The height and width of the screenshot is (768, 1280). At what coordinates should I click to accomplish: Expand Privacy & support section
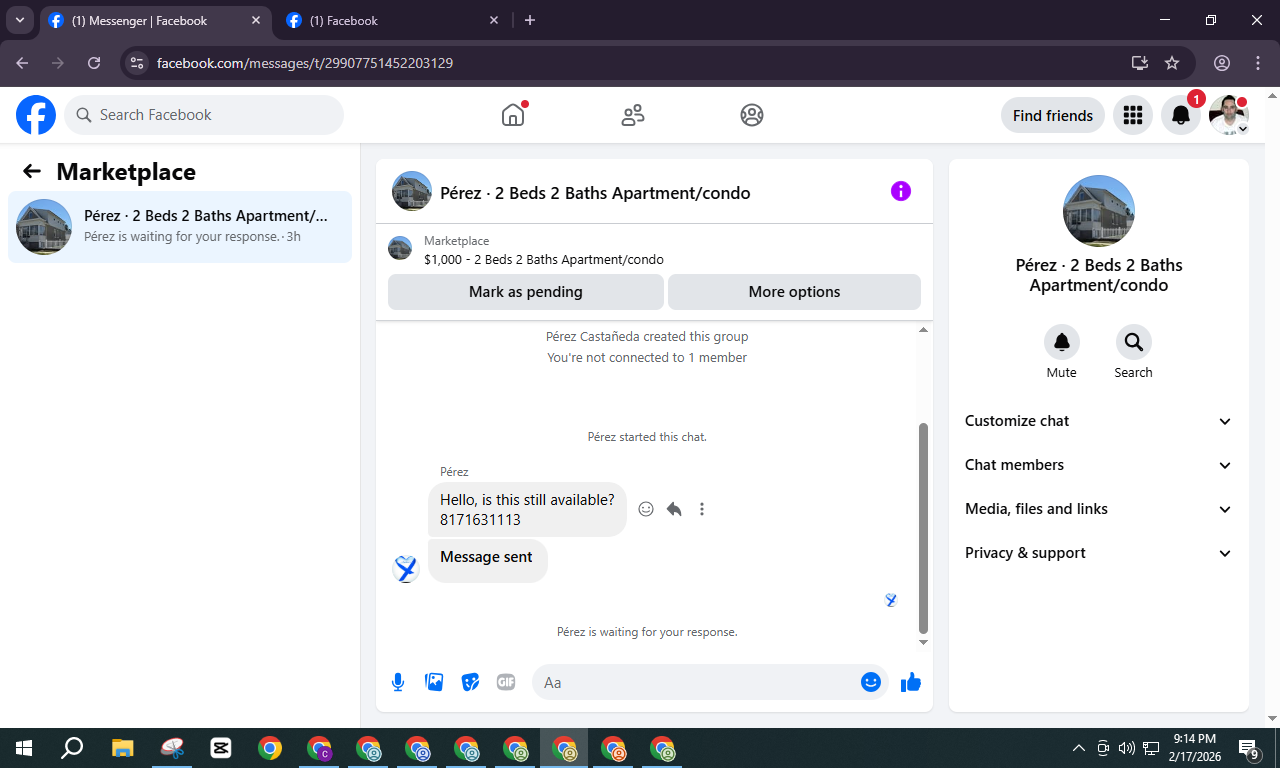pos(1099,553)
